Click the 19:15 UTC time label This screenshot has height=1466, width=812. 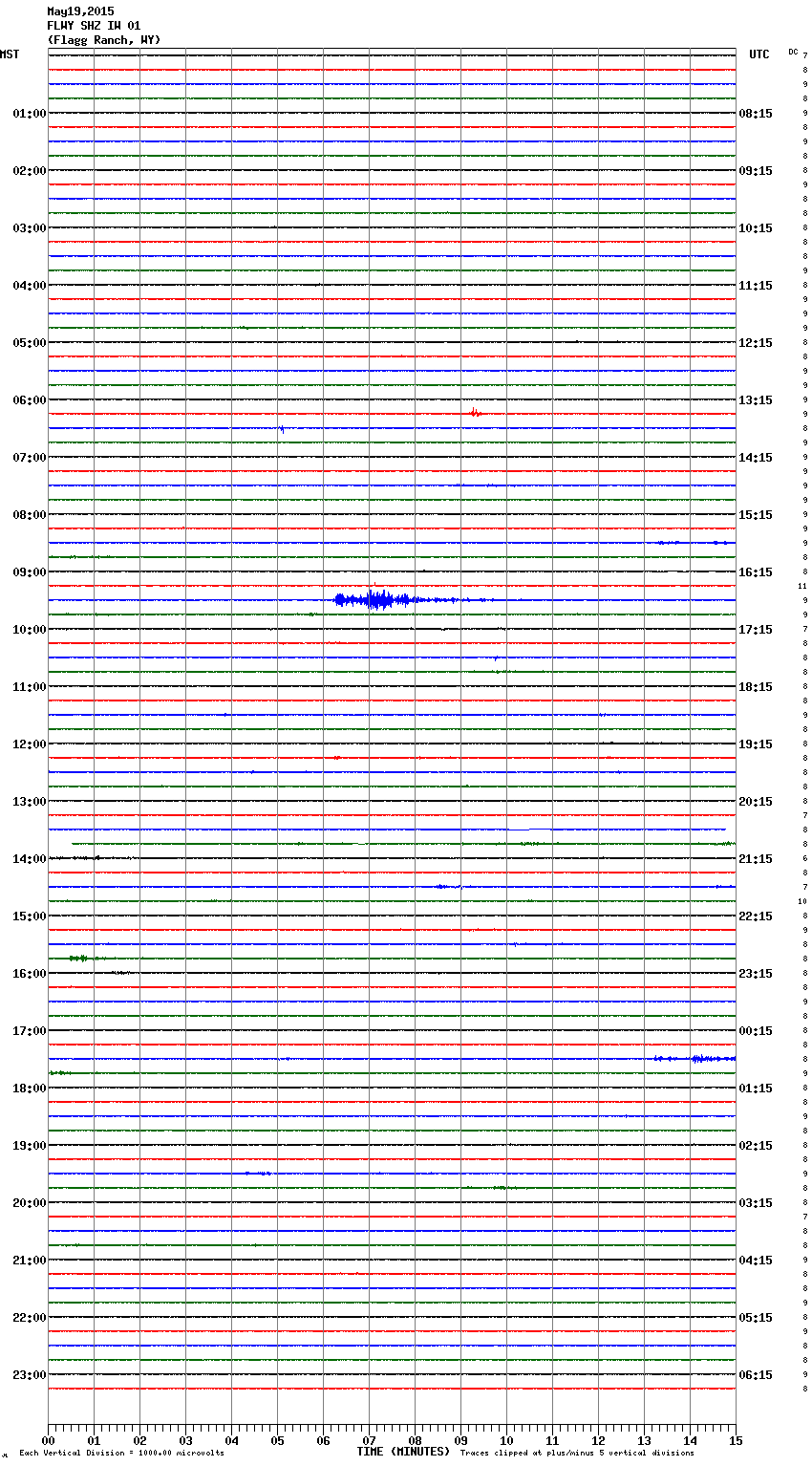[x=756, y=744]
